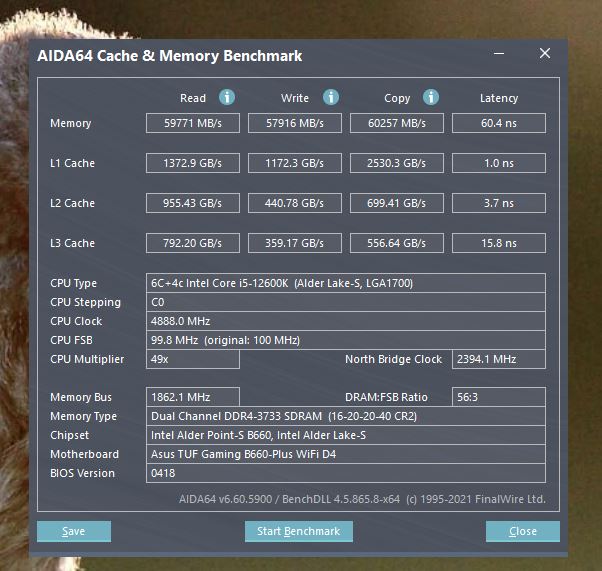The image size is (602, 571).
Task: Click the Memory Bus label
Action: [x=81, y=397]
